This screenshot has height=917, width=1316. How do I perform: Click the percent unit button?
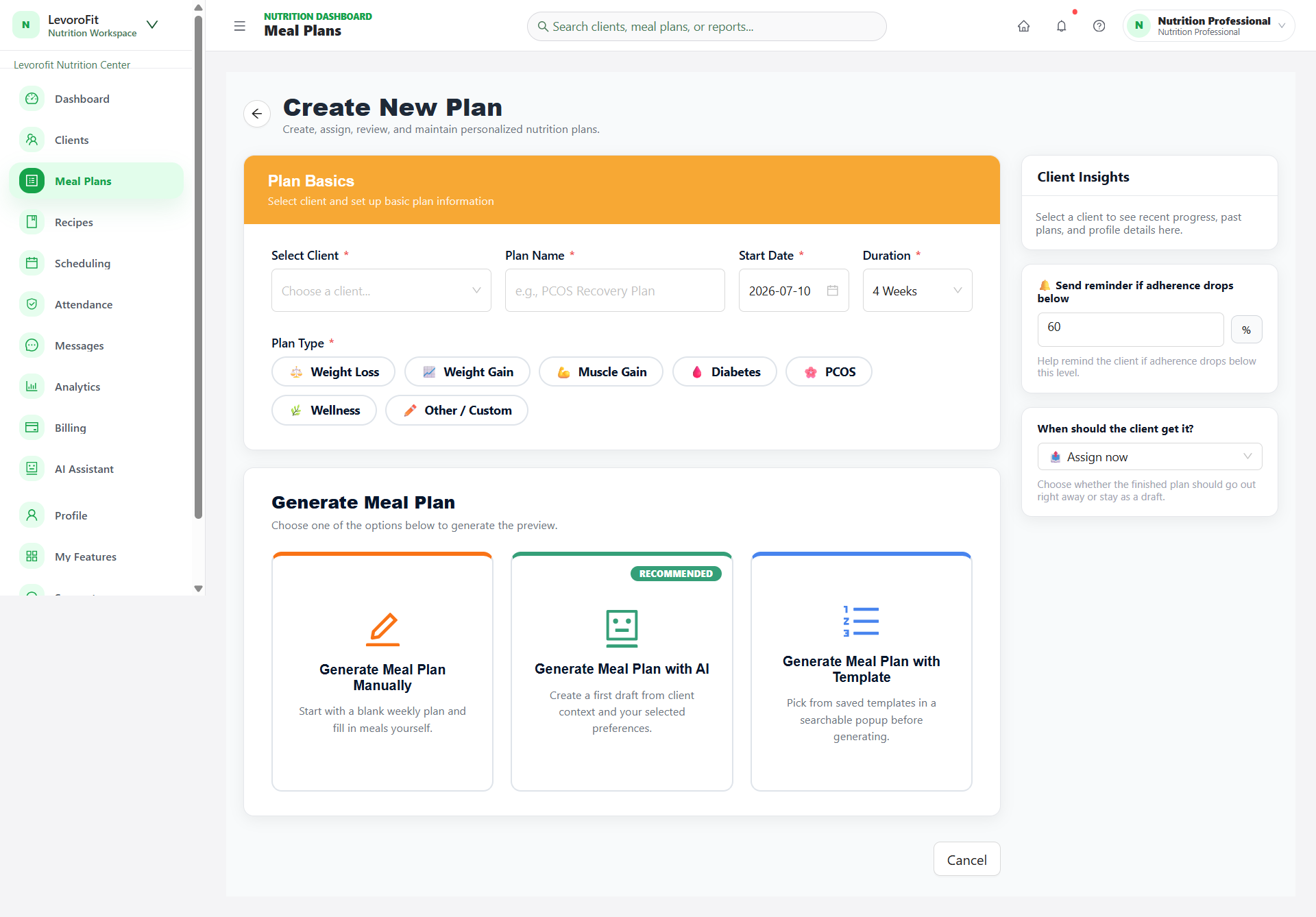point(1246,330)
